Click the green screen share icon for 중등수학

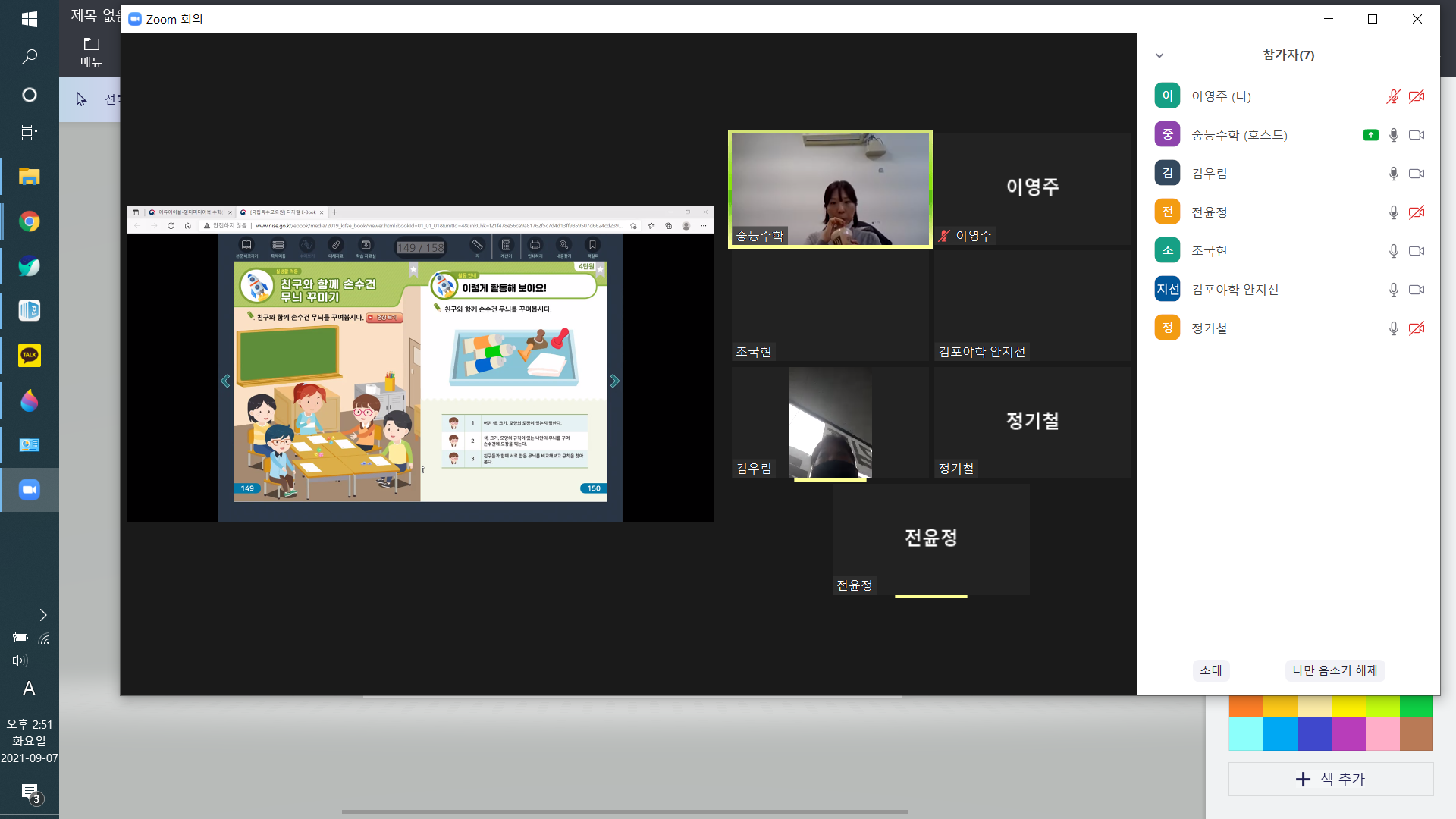point(1370,135)
